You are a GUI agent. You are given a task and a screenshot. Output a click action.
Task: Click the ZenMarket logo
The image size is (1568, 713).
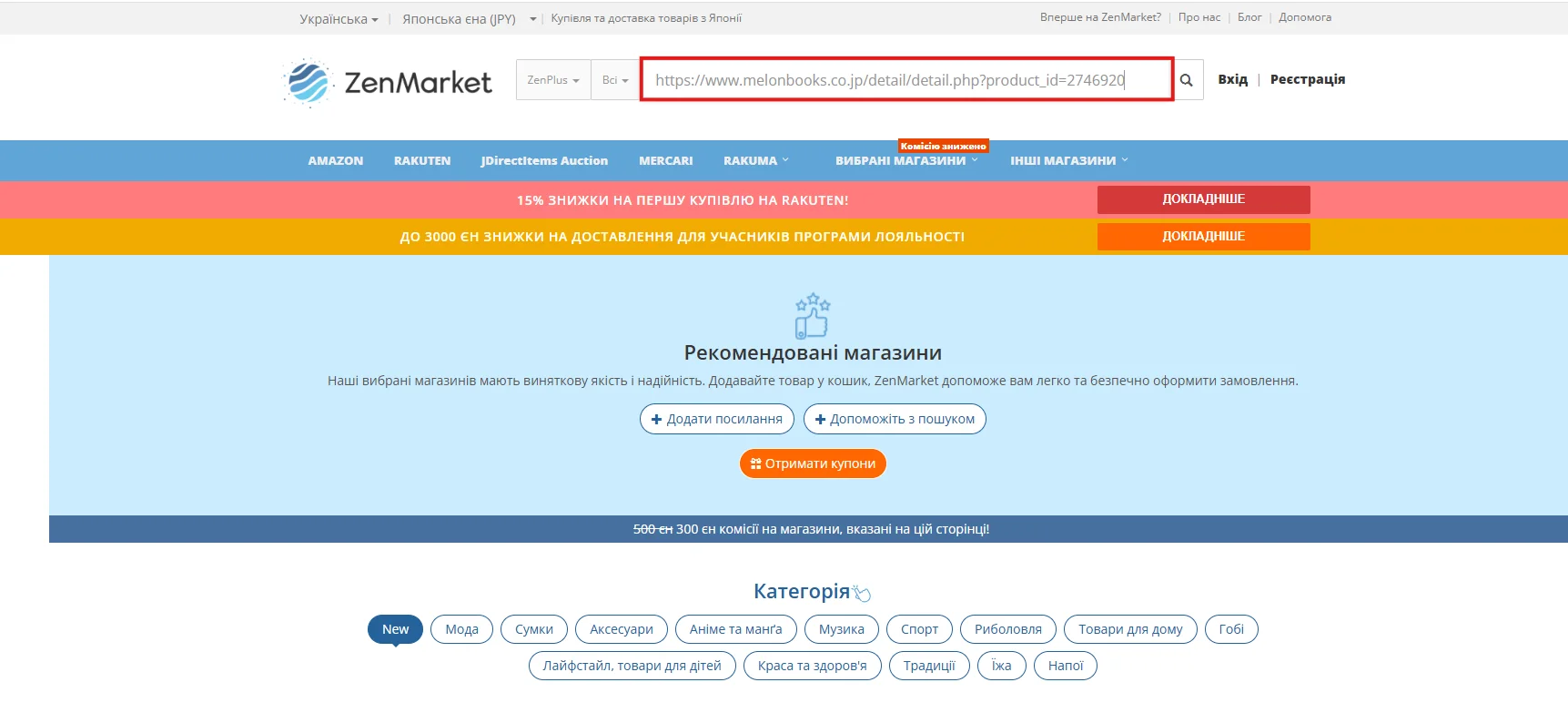388,82
